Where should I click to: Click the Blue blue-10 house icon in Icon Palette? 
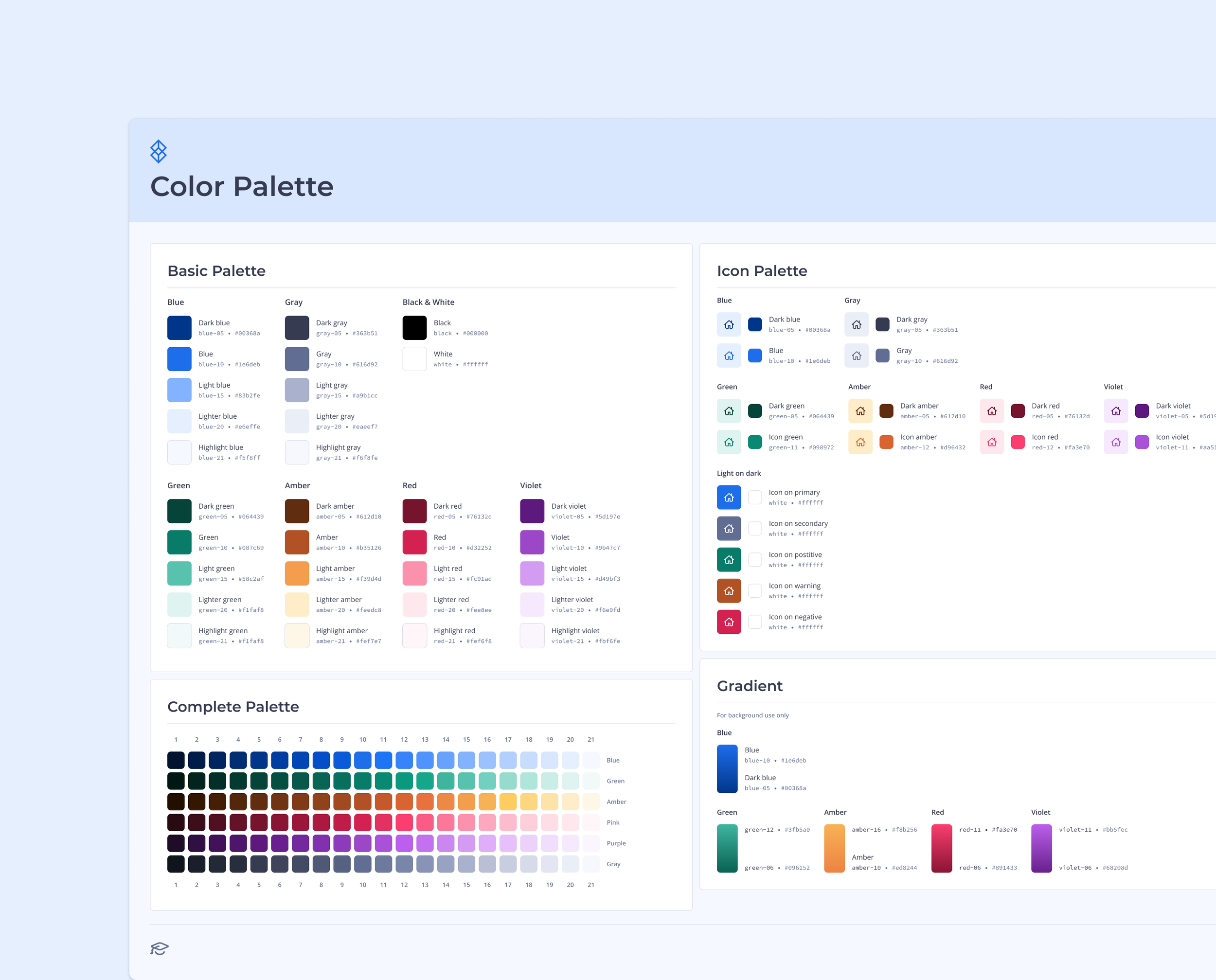click(x=729, y=356)
